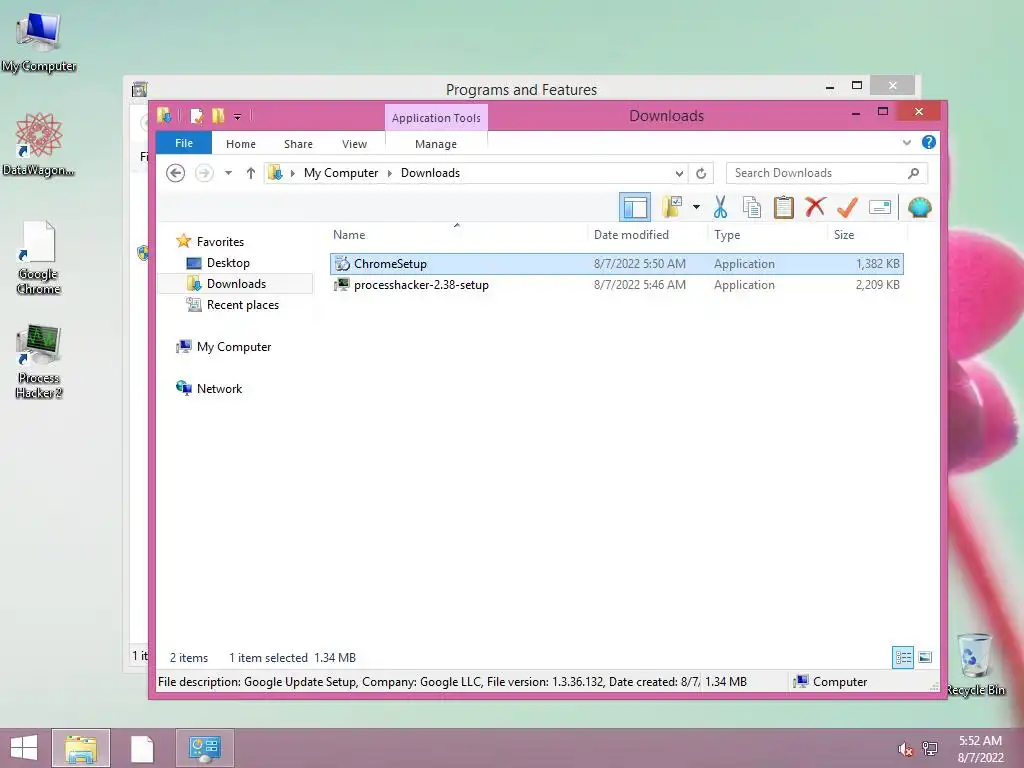The width and height of the screenshot is (1024, 768).
Task: Click File Explorer on the taskbar
Action: click(x=81, y=748)
